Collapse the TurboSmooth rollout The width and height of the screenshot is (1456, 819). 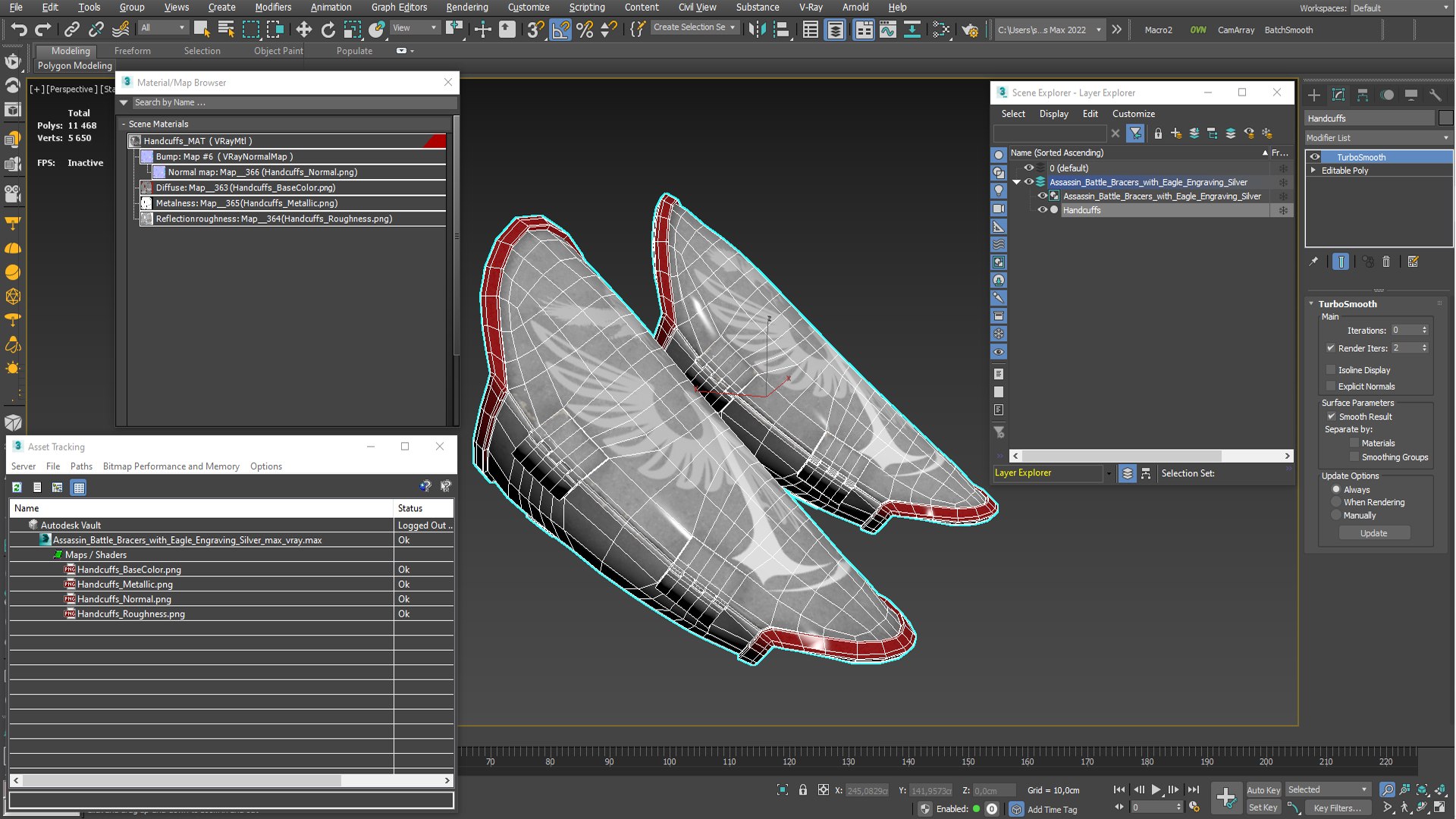[1311, 303]
